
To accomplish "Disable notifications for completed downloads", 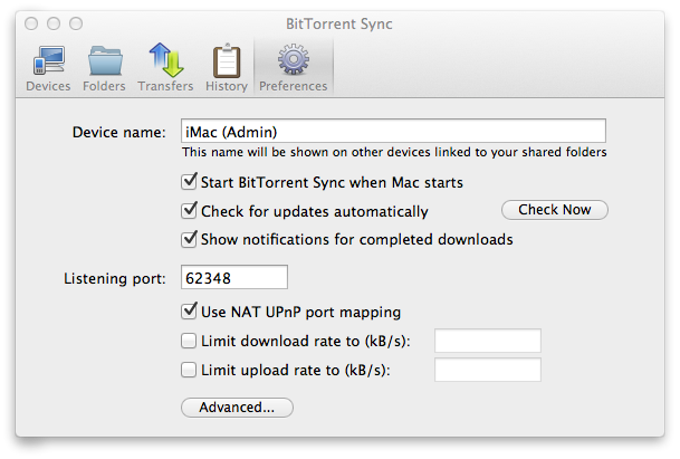I will tap(189, 239).
